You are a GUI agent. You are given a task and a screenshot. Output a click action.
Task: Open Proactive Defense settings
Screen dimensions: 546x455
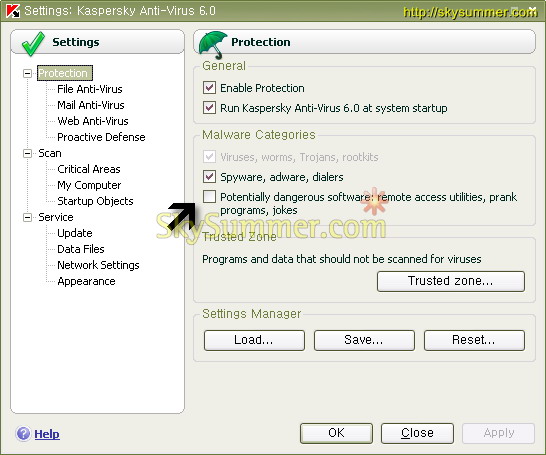click(x=101, y=137)
